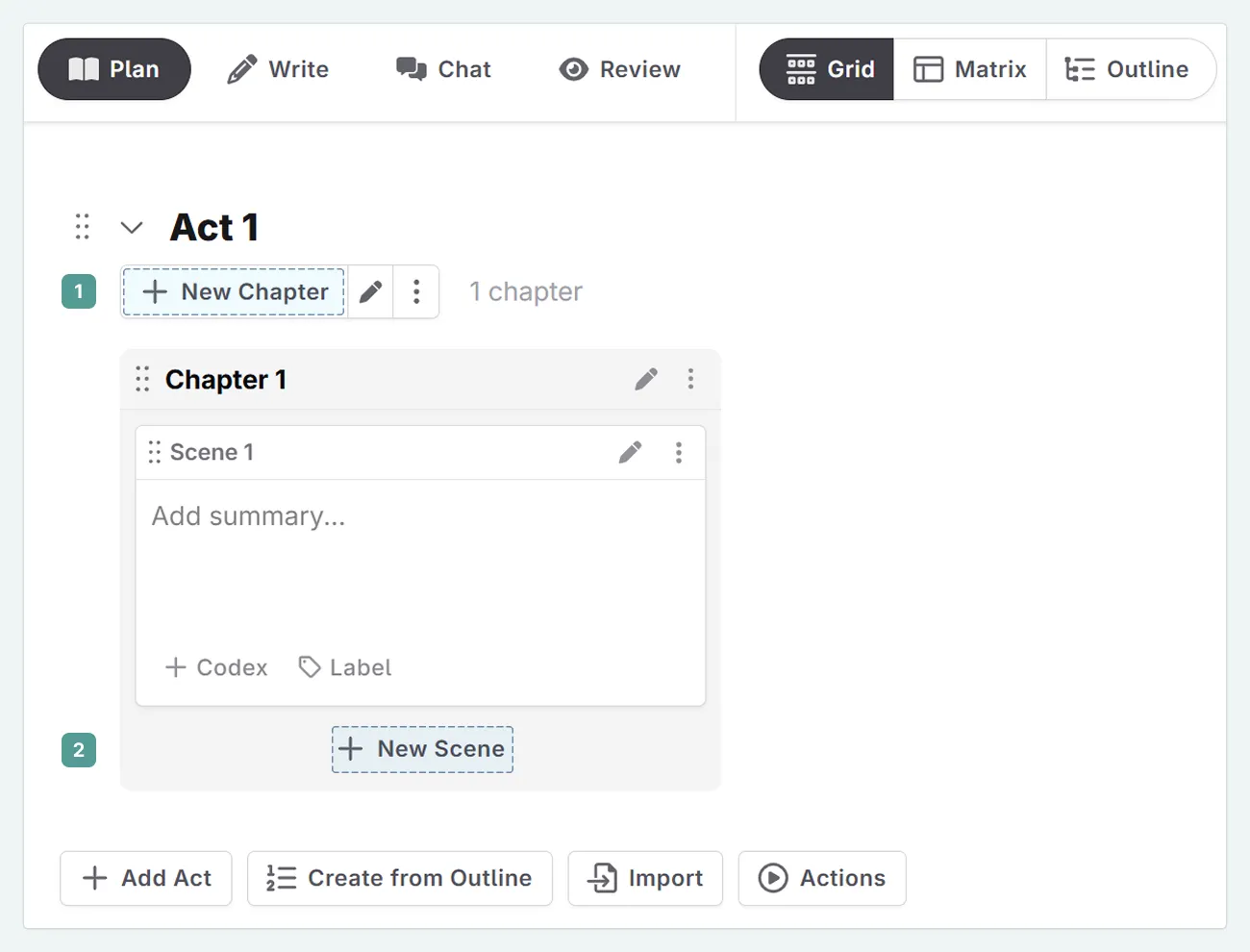Collapse Act 1 with the chevron
The height and width of the screenshot is (952, 1250).
click(x=132, y=227)
